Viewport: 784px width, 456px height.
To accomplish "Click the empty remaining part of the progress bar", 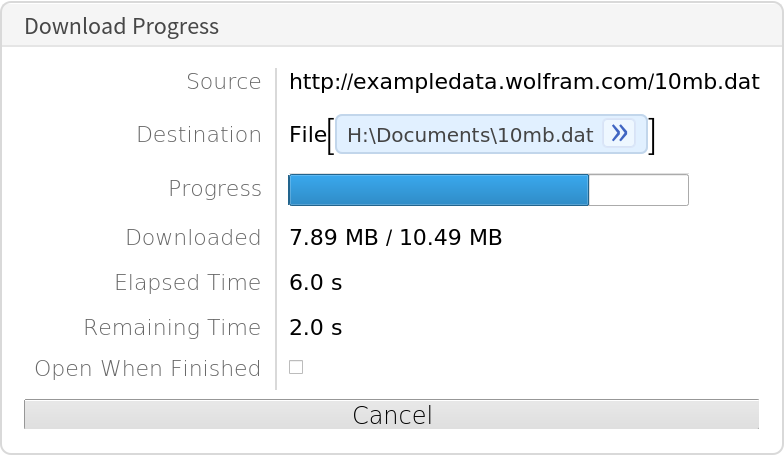I will click(638, 190).
